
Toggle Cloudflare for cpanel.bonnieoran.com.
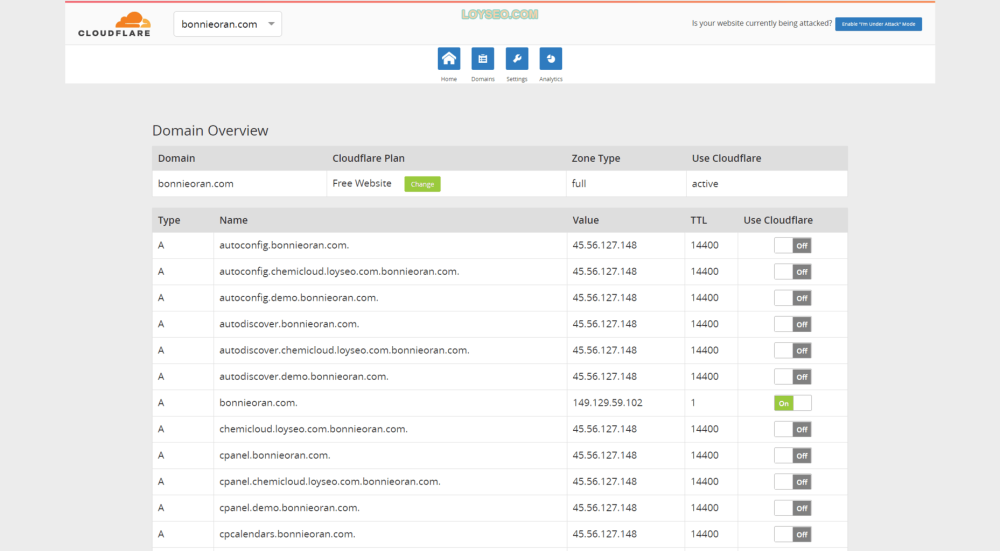(x=793, y=456)
